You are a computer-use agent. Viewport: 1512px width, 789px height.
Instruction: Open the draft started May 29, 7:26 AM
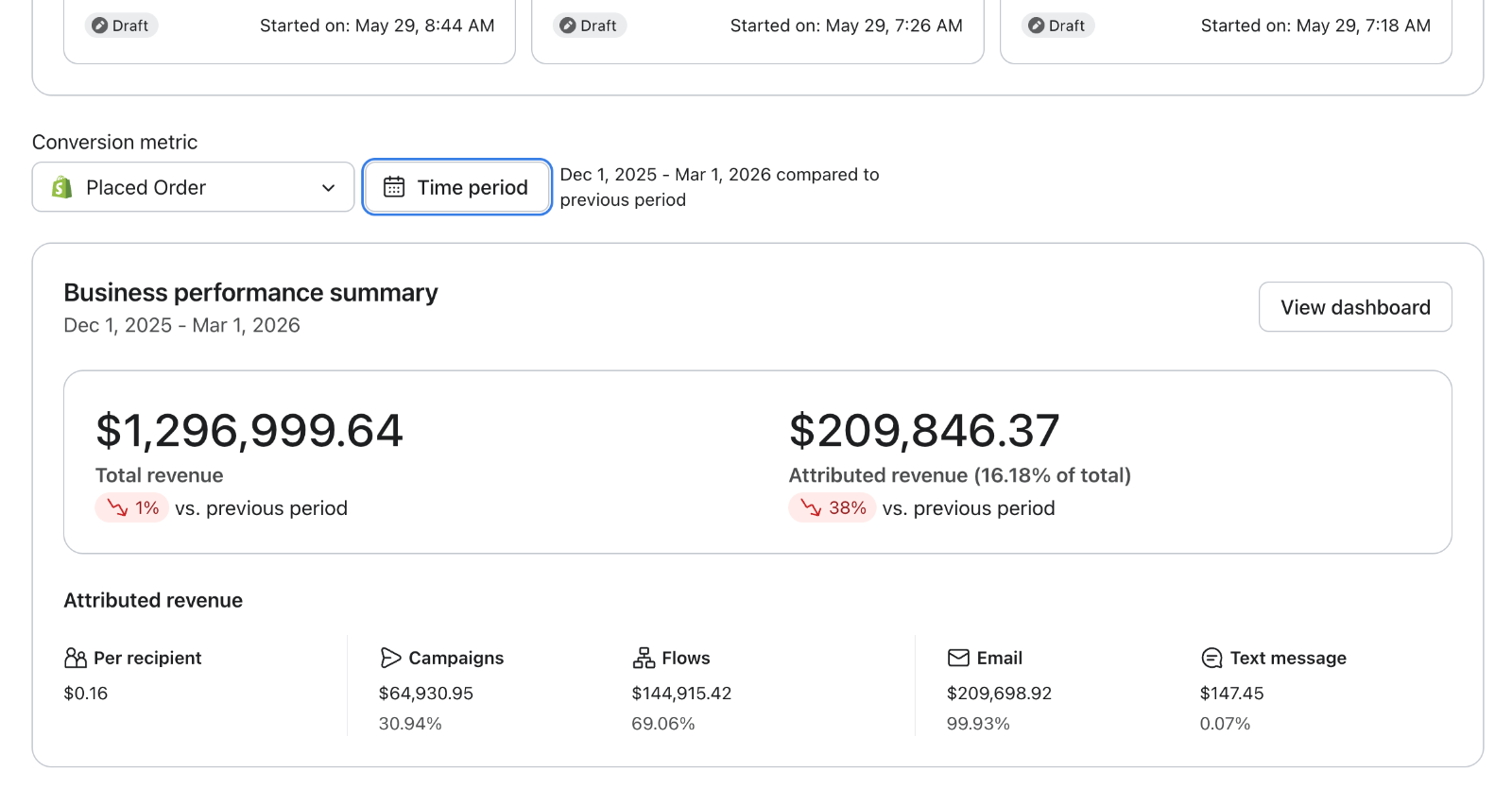click(758, 28)
